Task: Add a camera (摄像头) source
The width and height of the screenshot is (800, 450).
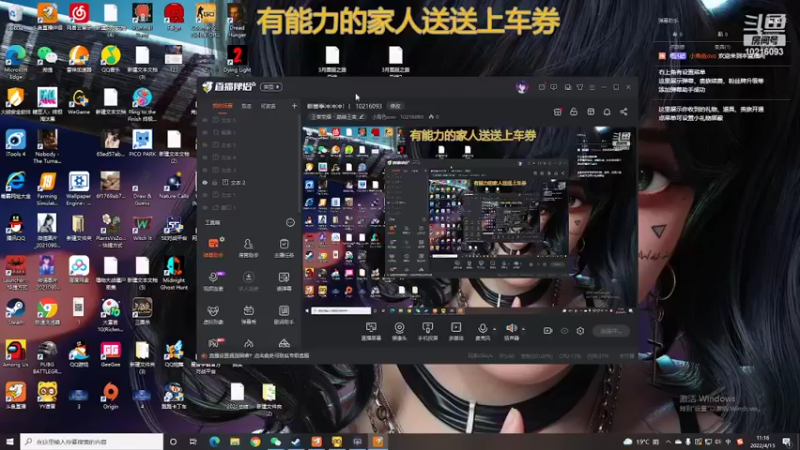Action: (x=399, y=331)
